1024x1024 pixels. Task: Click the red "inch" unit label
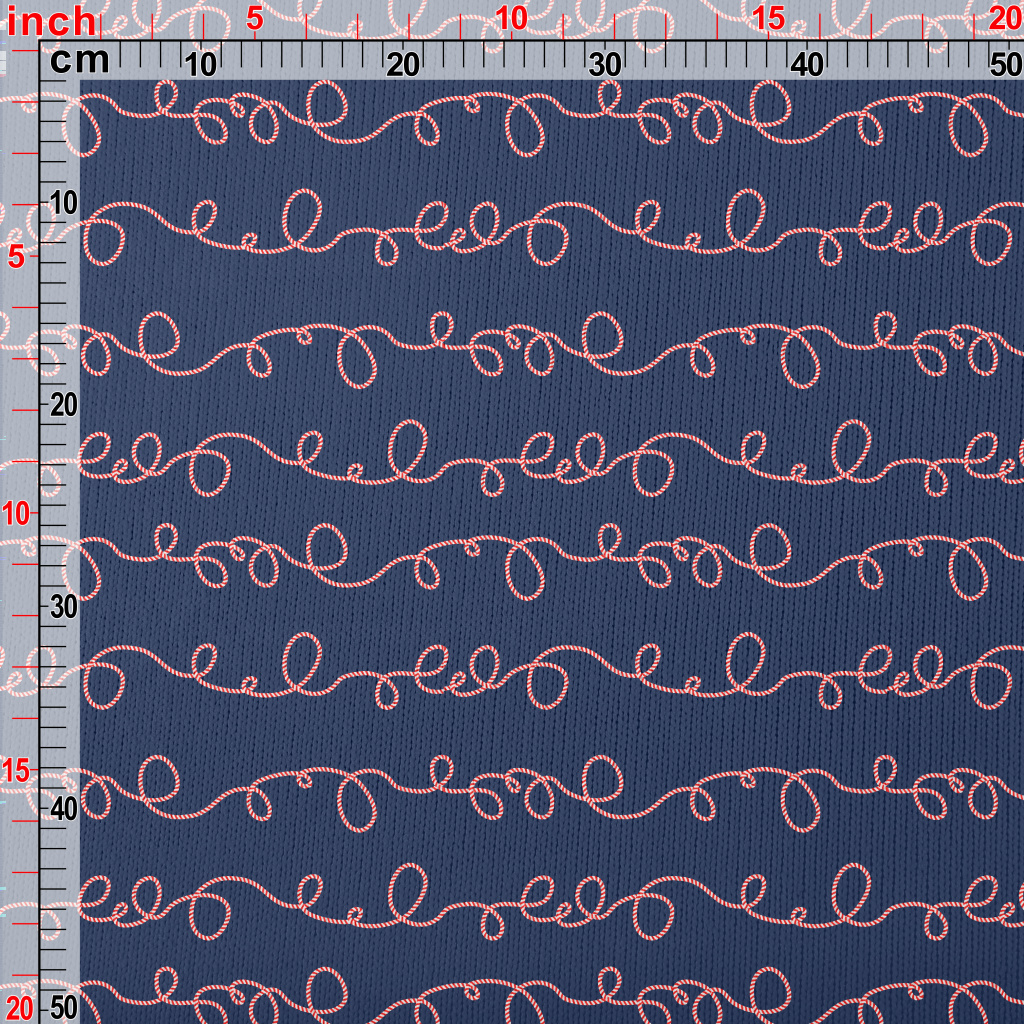52,21
